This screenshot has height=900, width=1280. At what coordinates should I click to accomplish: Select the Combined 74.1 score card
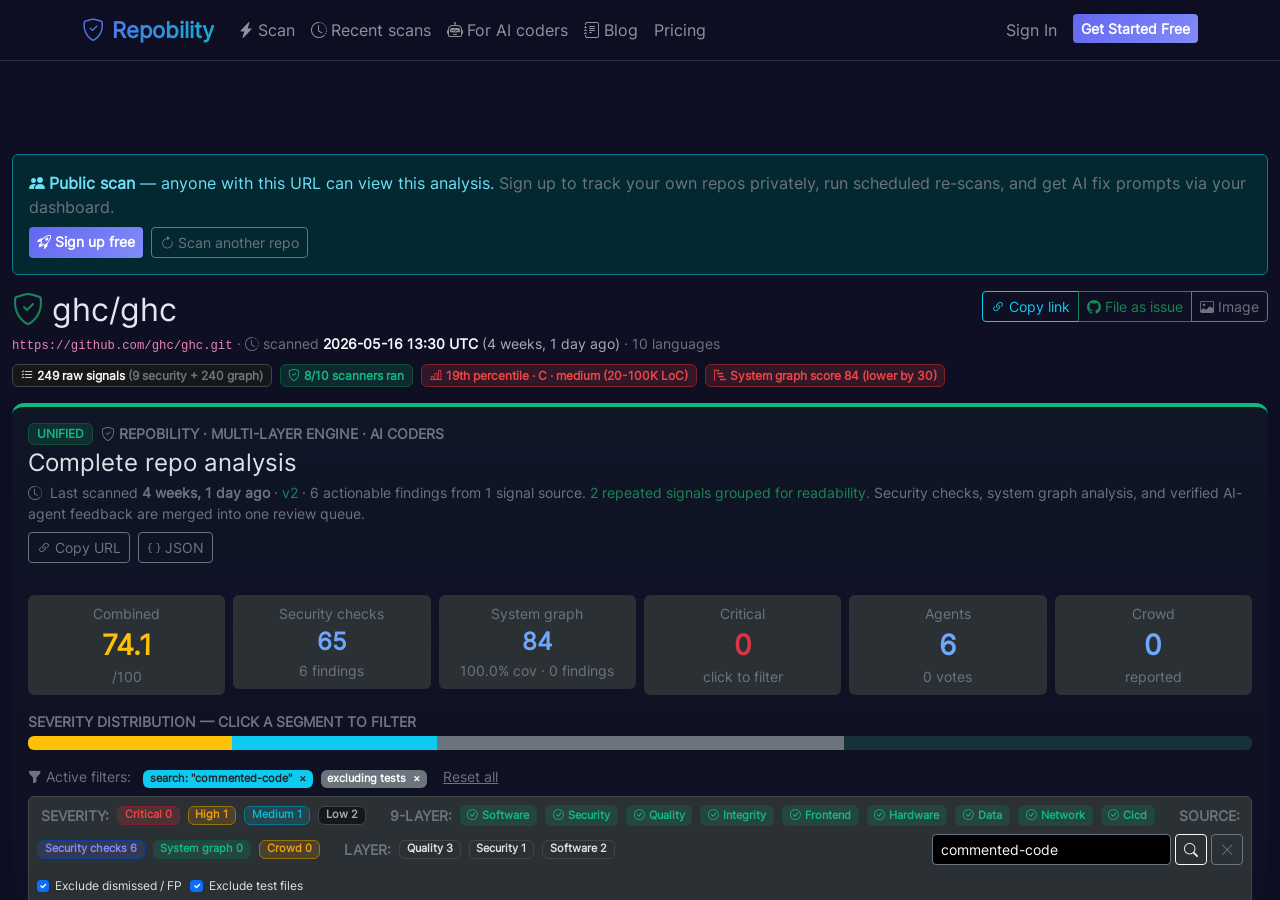pos(126,645)
